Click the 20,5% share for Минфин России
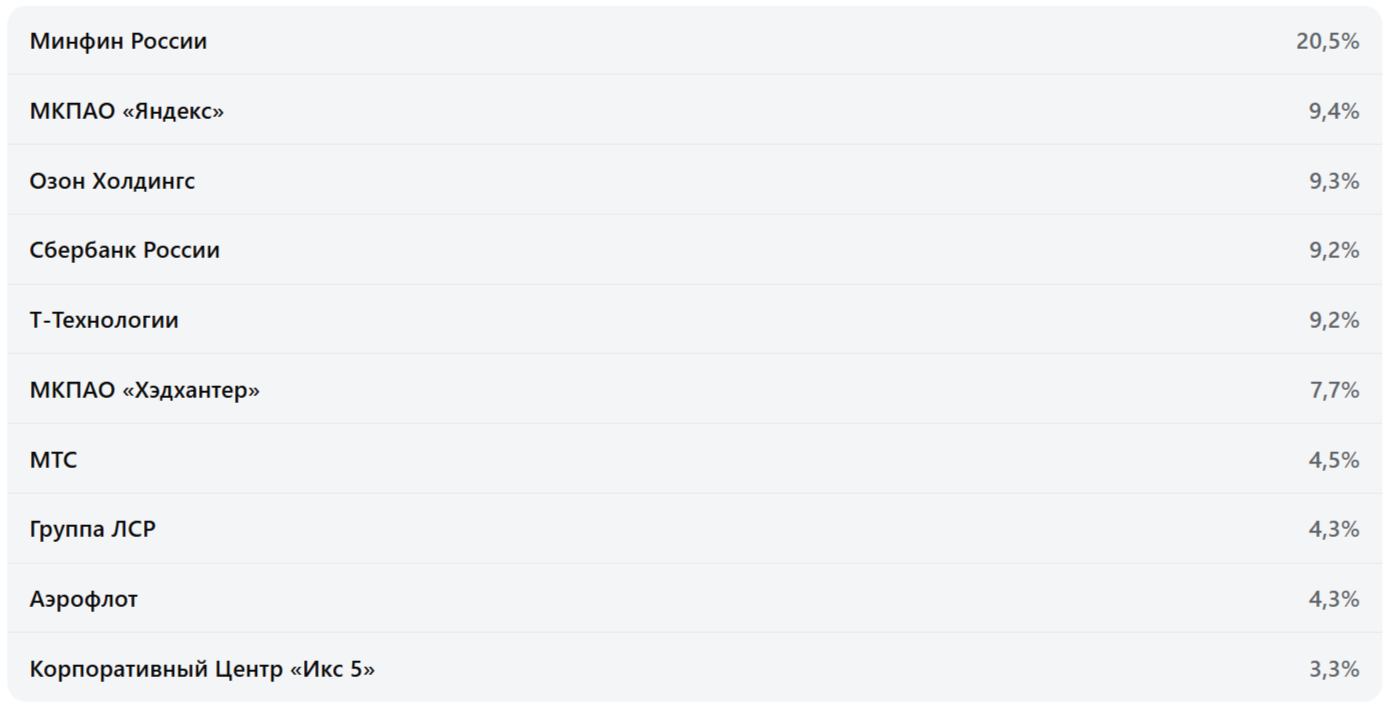The height and width of the screenshot is (707, 1388). click(1327, 41)
